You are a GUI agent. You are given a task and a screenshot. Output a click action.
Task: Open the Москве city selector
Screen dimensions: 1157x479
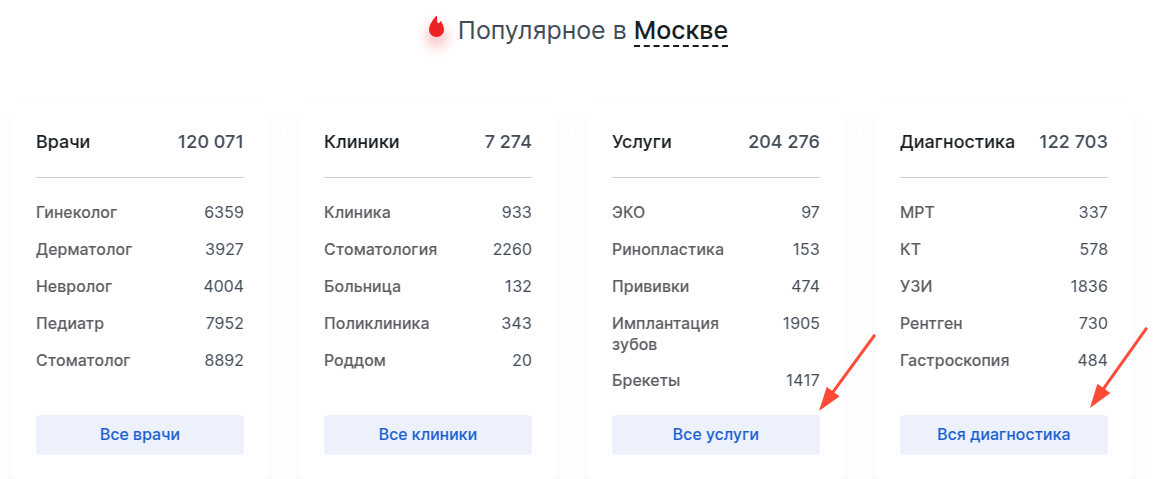(681, 31)
